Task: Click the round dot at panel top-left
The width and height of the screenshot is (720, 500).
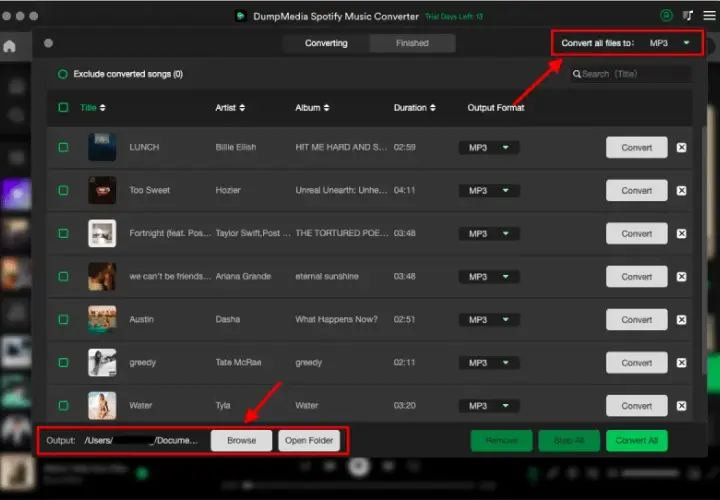Action: 48,43
